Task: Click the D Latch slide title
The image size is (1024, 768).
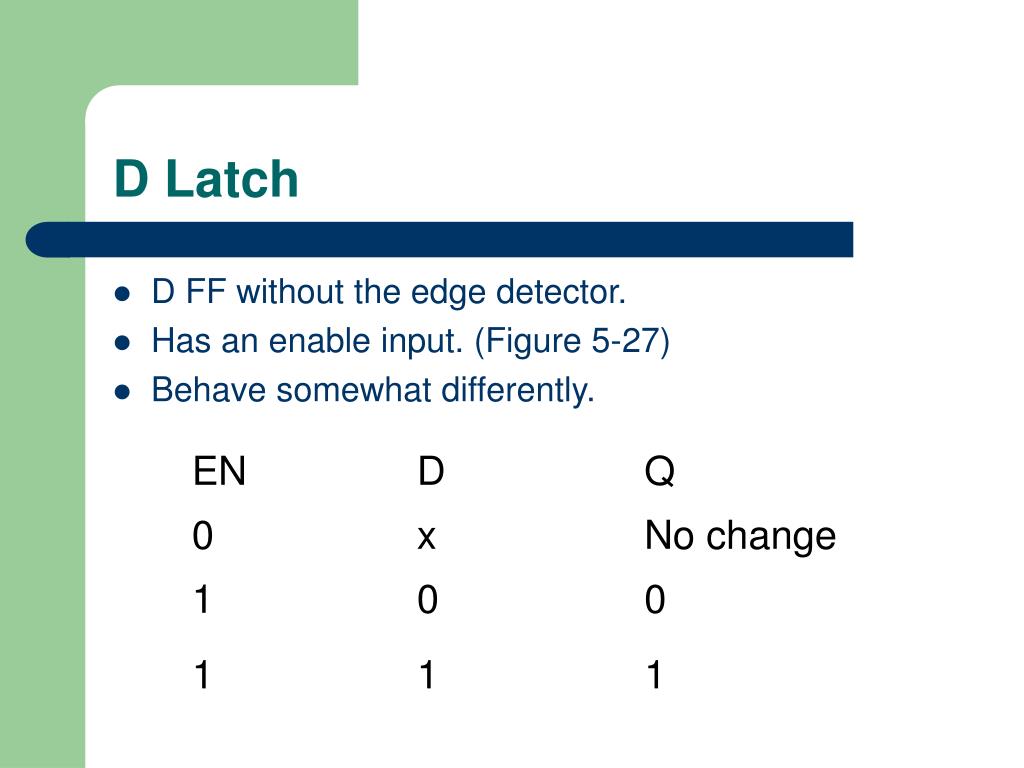Action: click(x=206, y=178)
